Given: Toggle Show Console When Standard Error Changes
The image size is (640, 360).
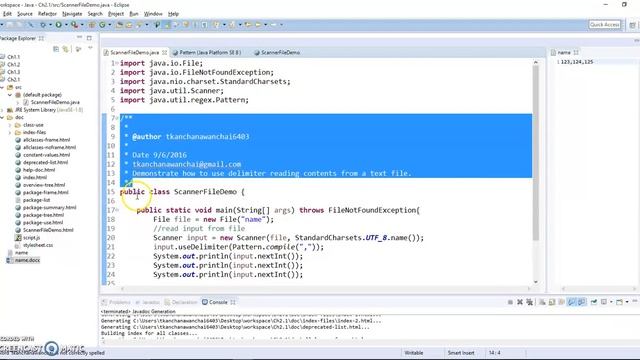Looking at the screenshot, I should click(582, 302).
